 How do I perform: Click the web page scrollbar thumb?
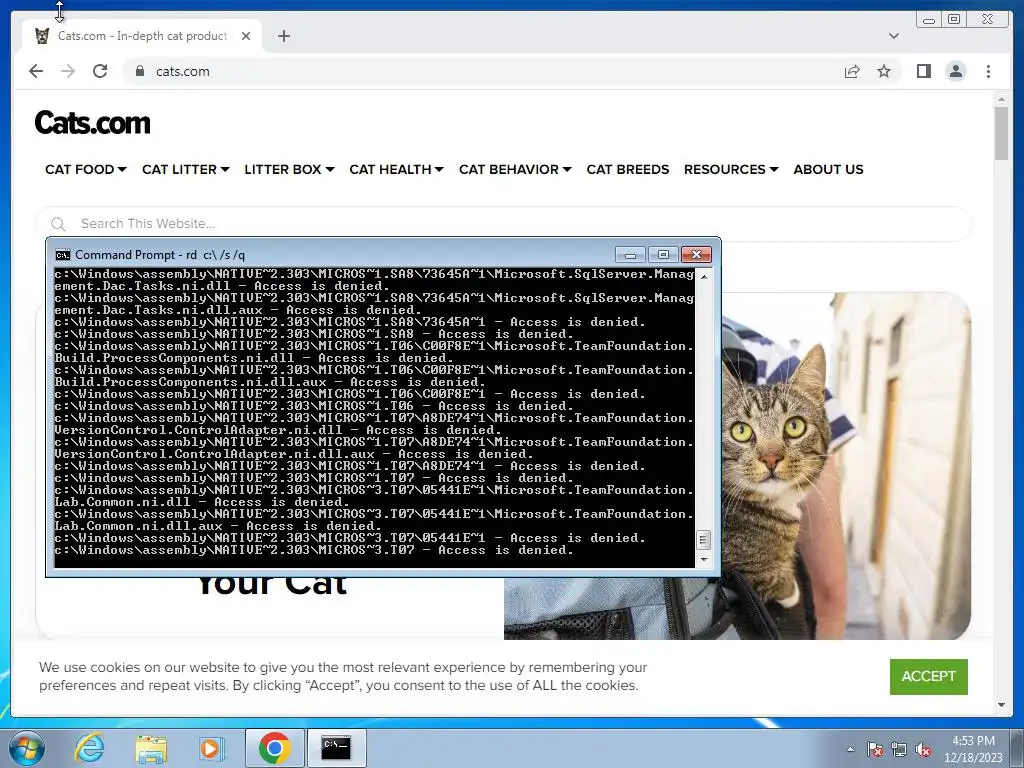point(1001,133)
